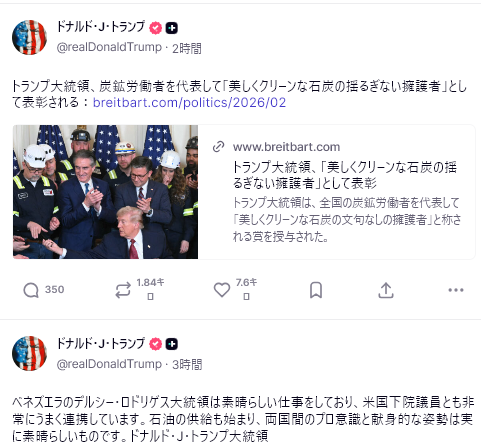481x447 pixels.
Task: Open the three-dot more options menu
Action: tap(456, 290)
